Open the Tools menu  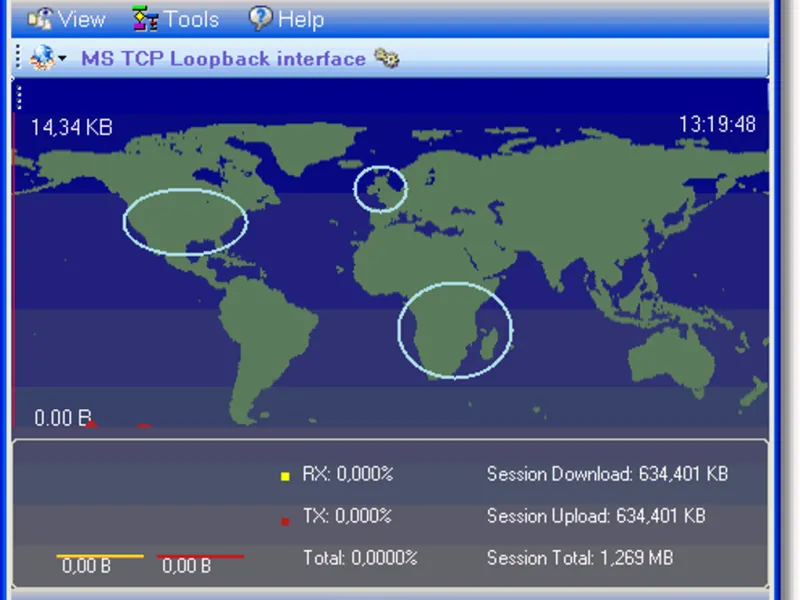pyautogui.click(x=176, y=19)
